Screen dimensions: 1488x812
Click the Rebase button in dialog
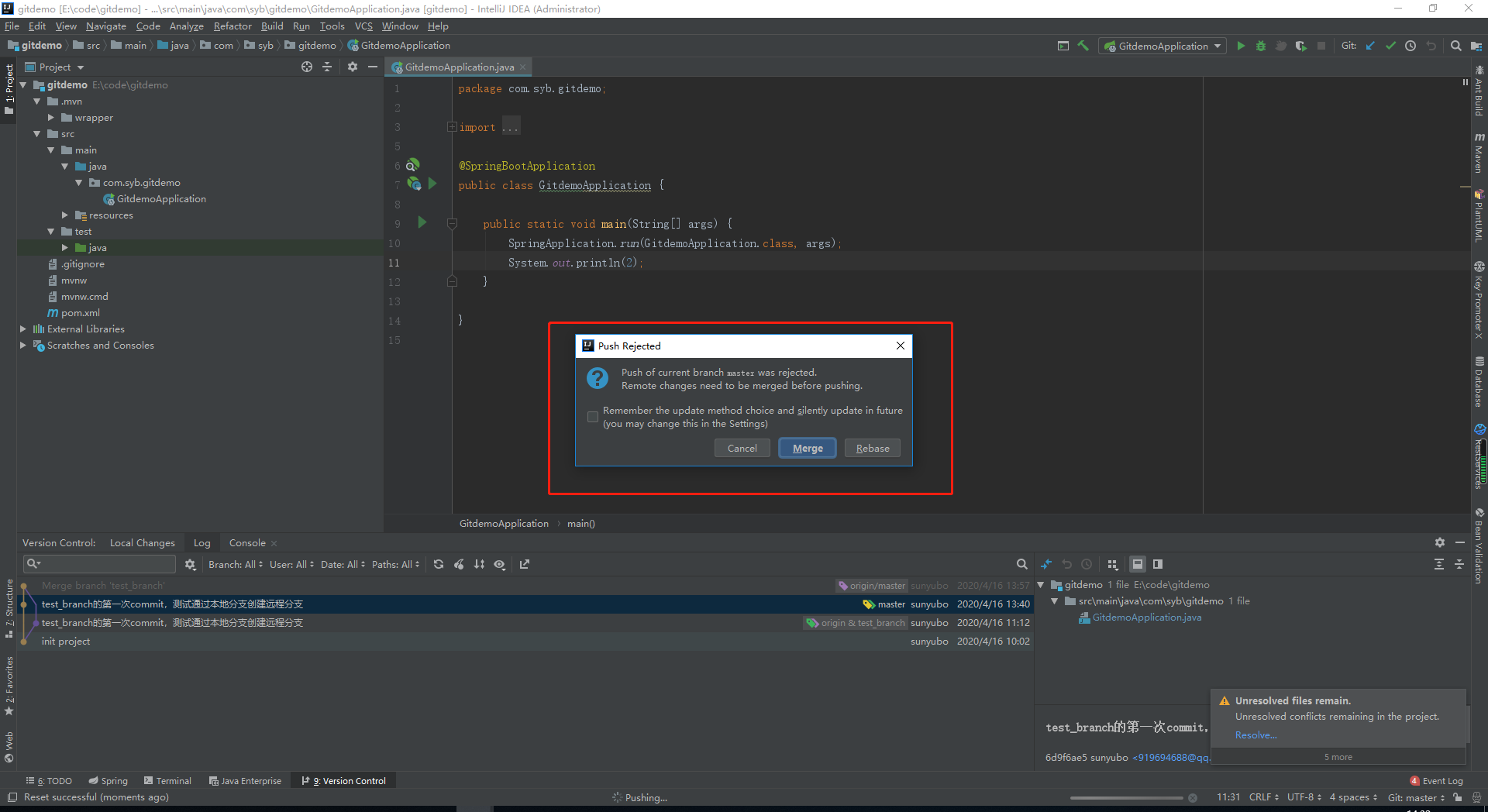[x=873, y=449]
